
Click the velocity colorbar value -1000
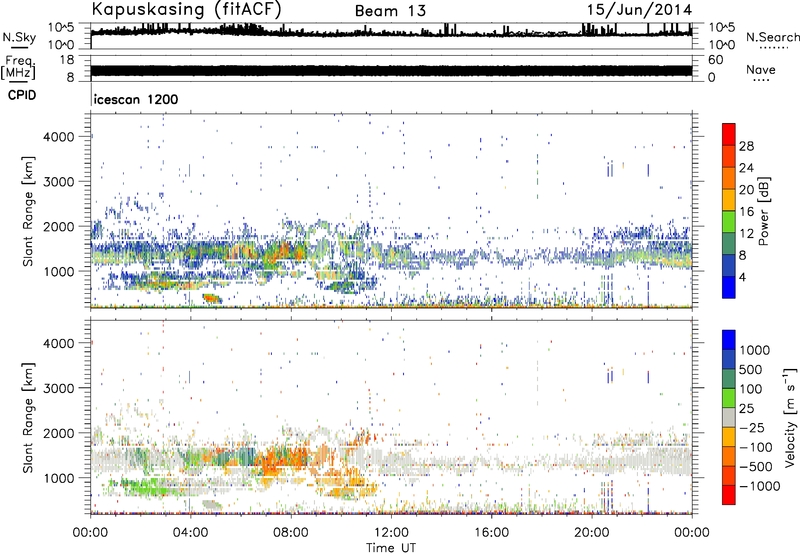pos(760,486)
